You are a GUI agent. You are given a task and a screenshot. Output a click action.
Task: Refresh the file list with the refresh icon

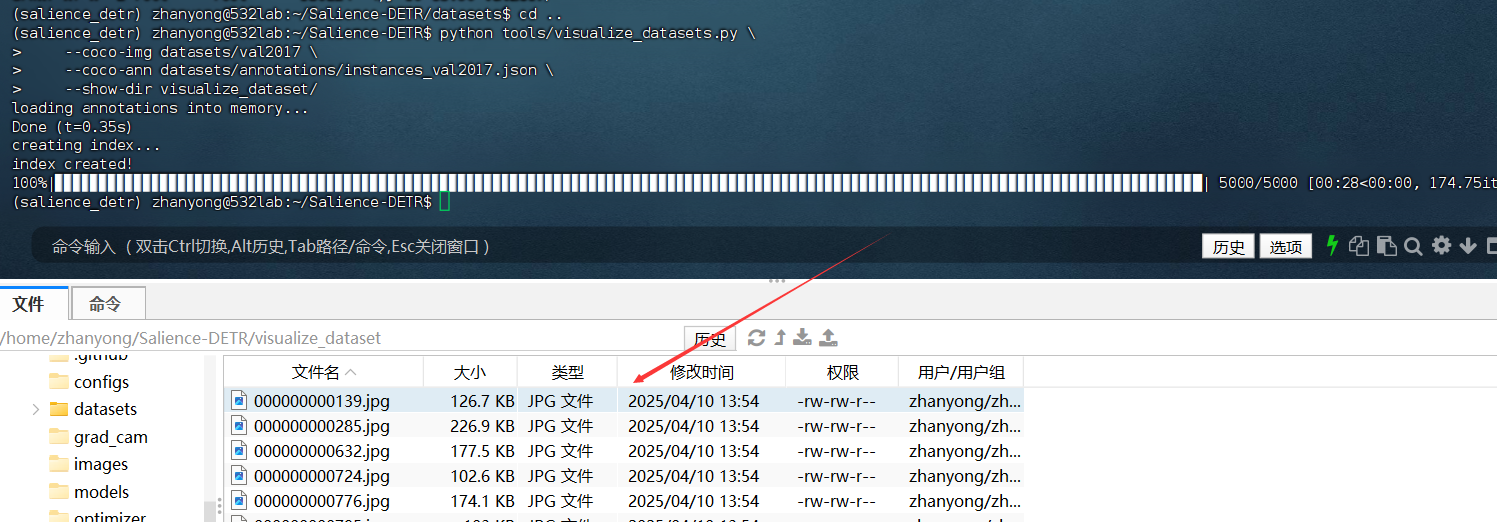tap(757, 338)
